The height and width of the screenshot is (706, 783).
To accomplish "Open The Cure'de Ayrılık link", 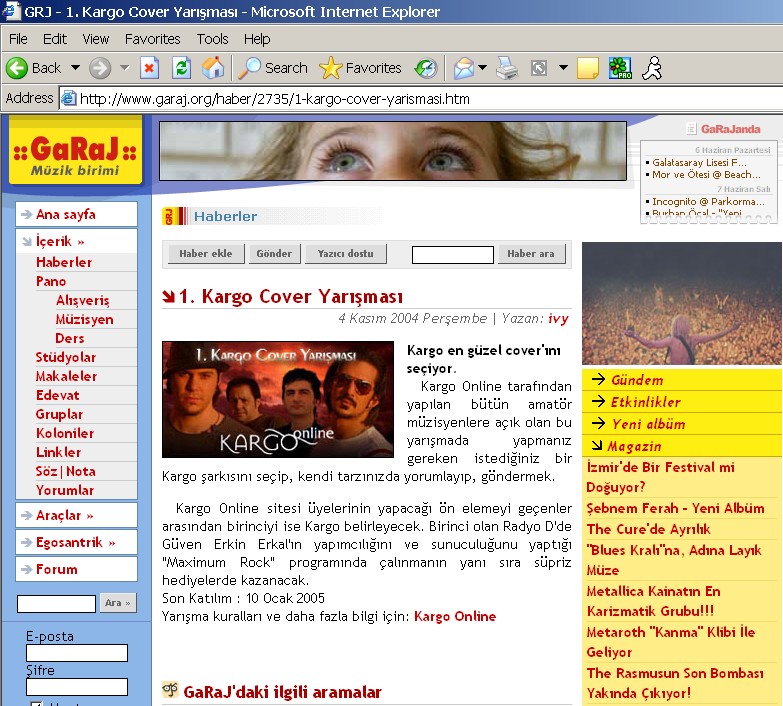I will tap(648, 529).
